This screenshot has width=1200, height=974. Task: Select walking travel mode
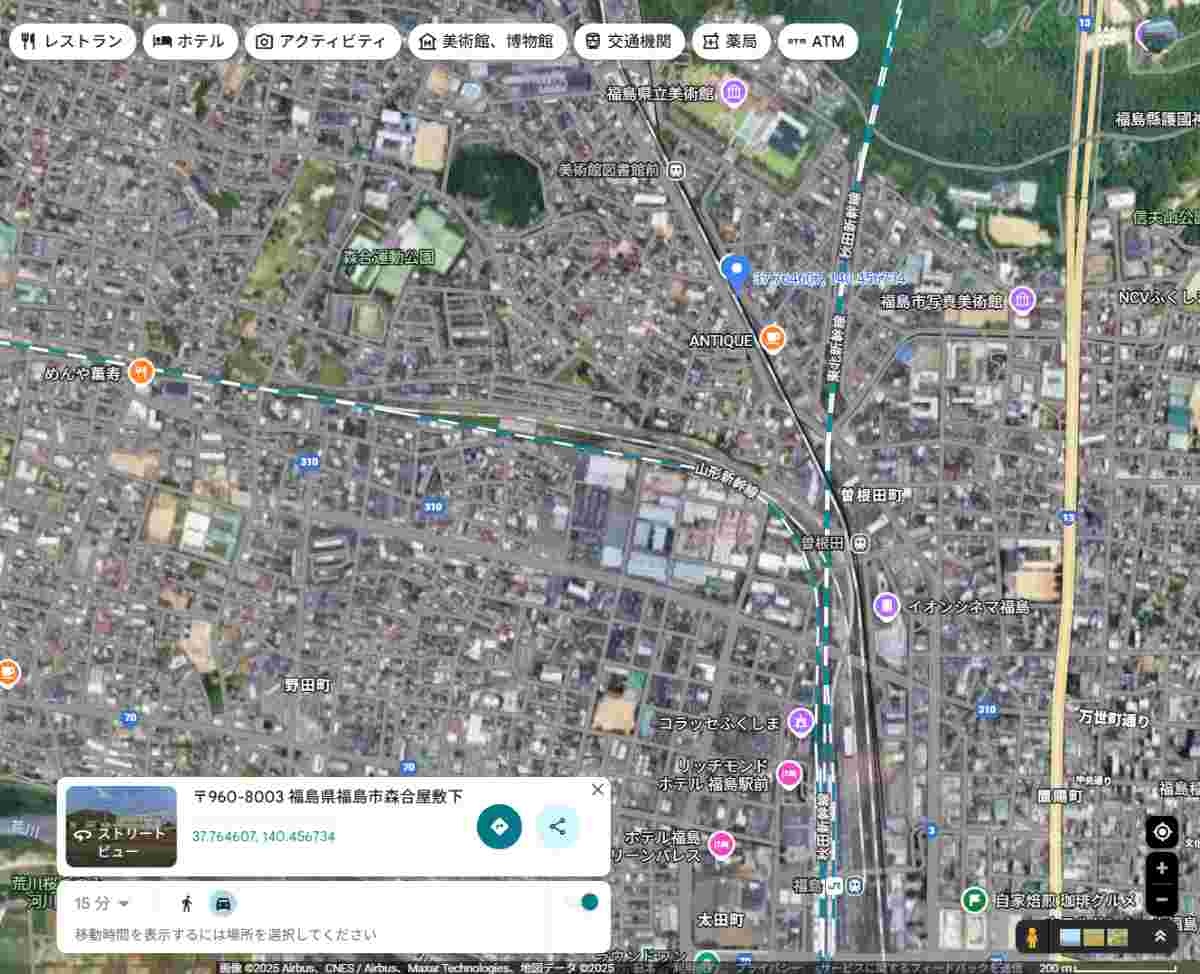coord(186,903)
